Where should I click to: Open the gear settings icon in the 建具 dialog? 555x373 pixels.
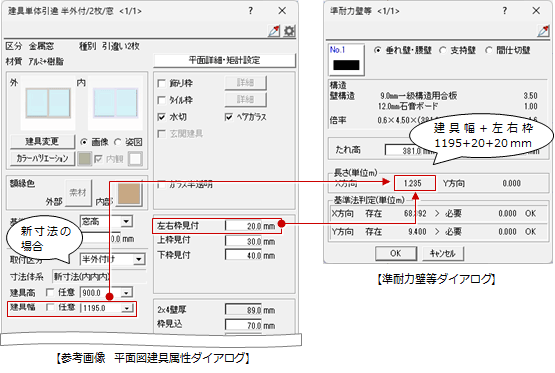[x=290, y=31]
